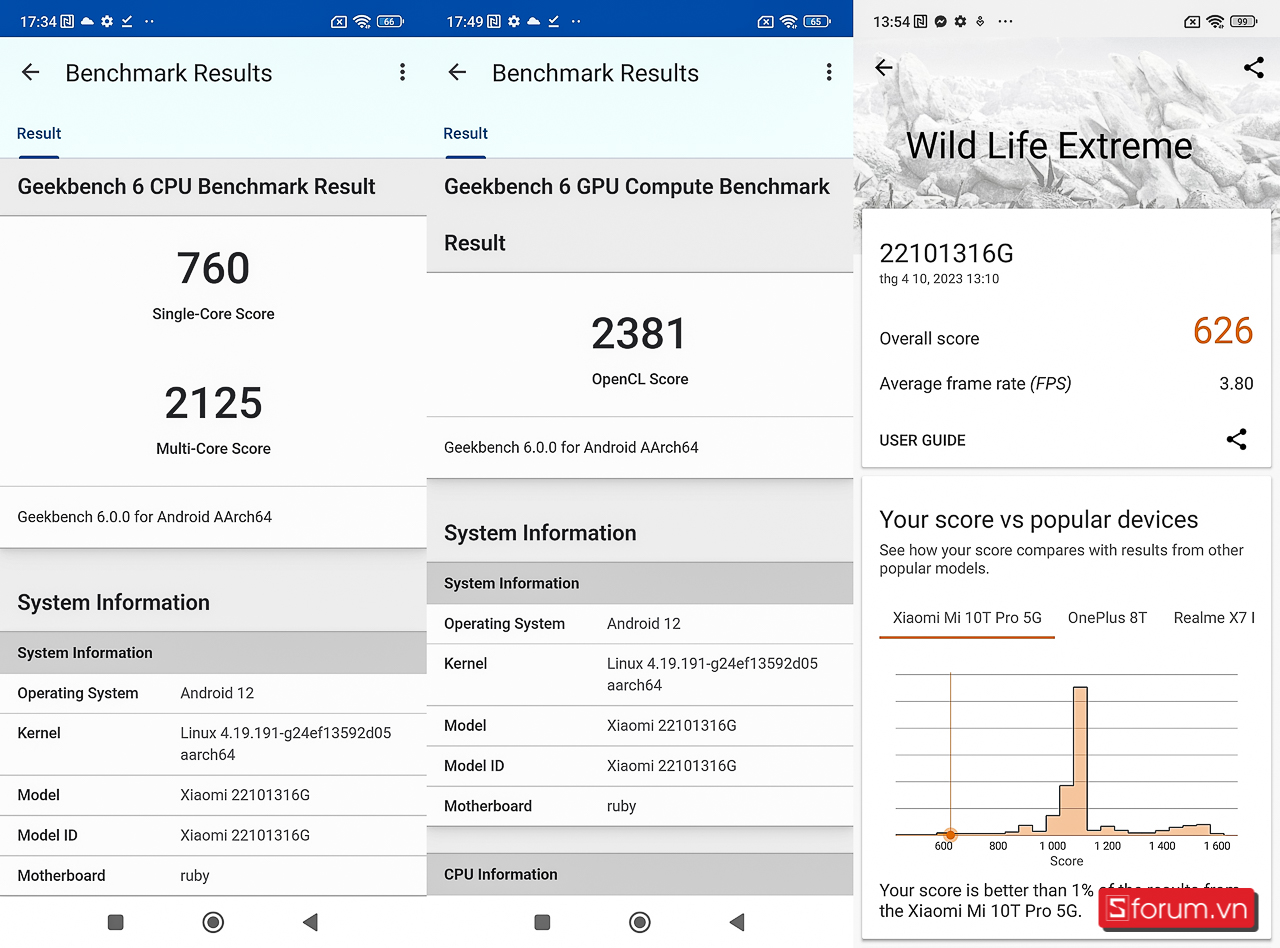This screenshot has height=948, width=1280.
Task: Tap Wi-Fi icon in 17:49 status bar
Action: tap(789, 21)
